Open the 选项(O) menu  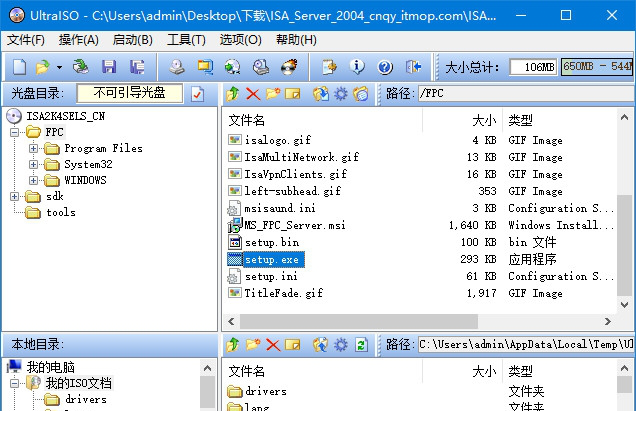point(241,40)
